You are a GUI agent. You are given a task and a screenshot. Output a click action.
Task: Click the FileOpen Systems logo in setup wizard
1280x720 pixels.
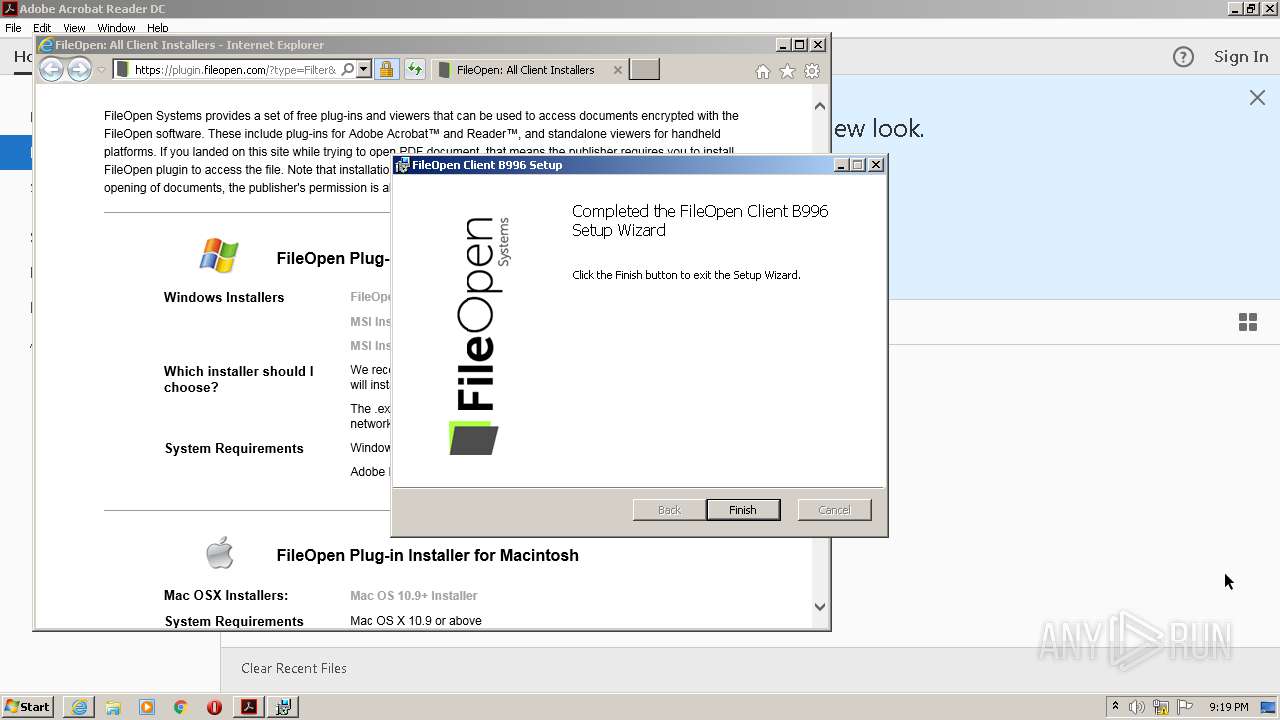tap(480, 335)
